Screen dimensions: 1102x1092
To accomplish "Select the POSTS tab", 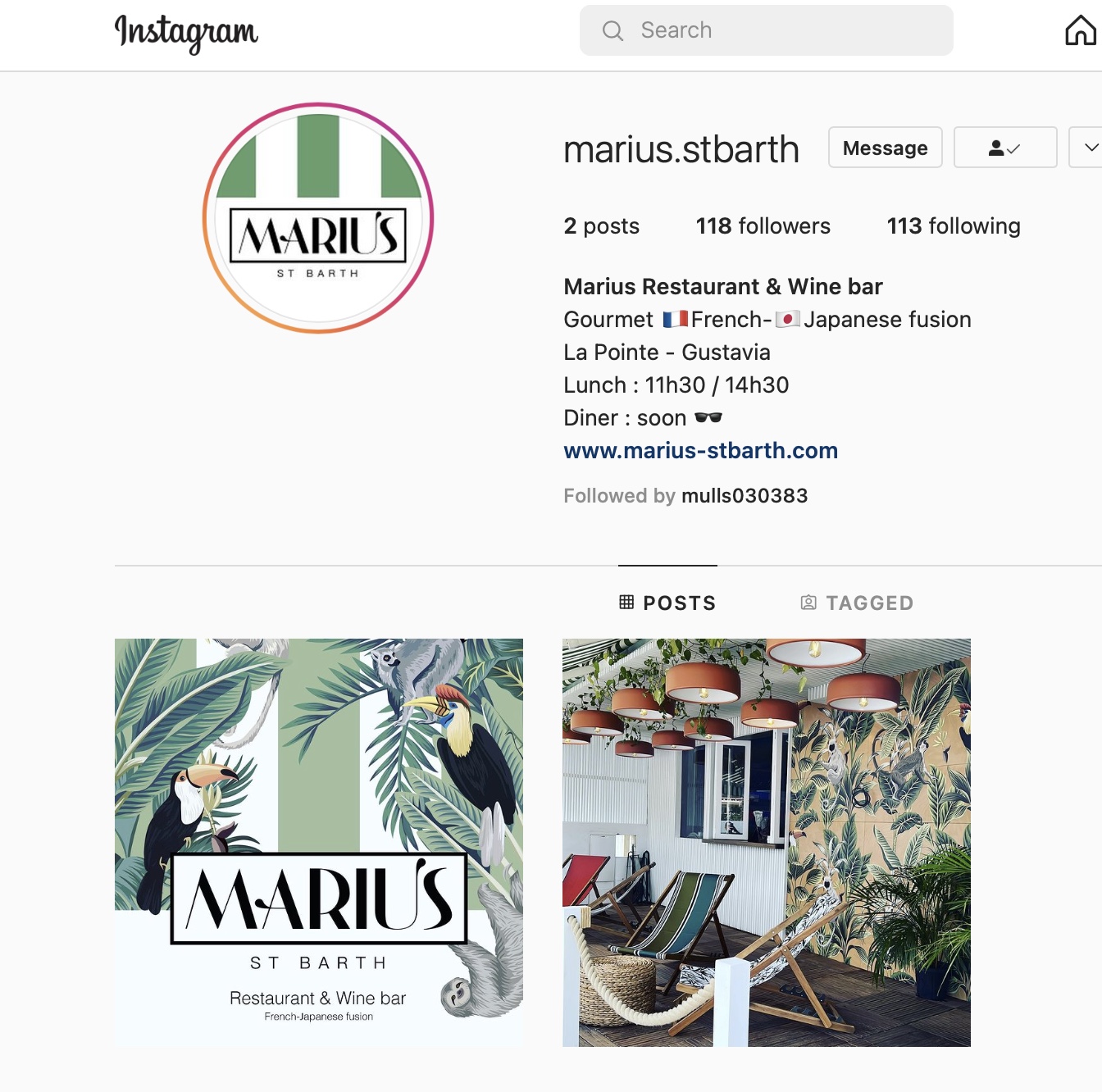I will point(667,603).
